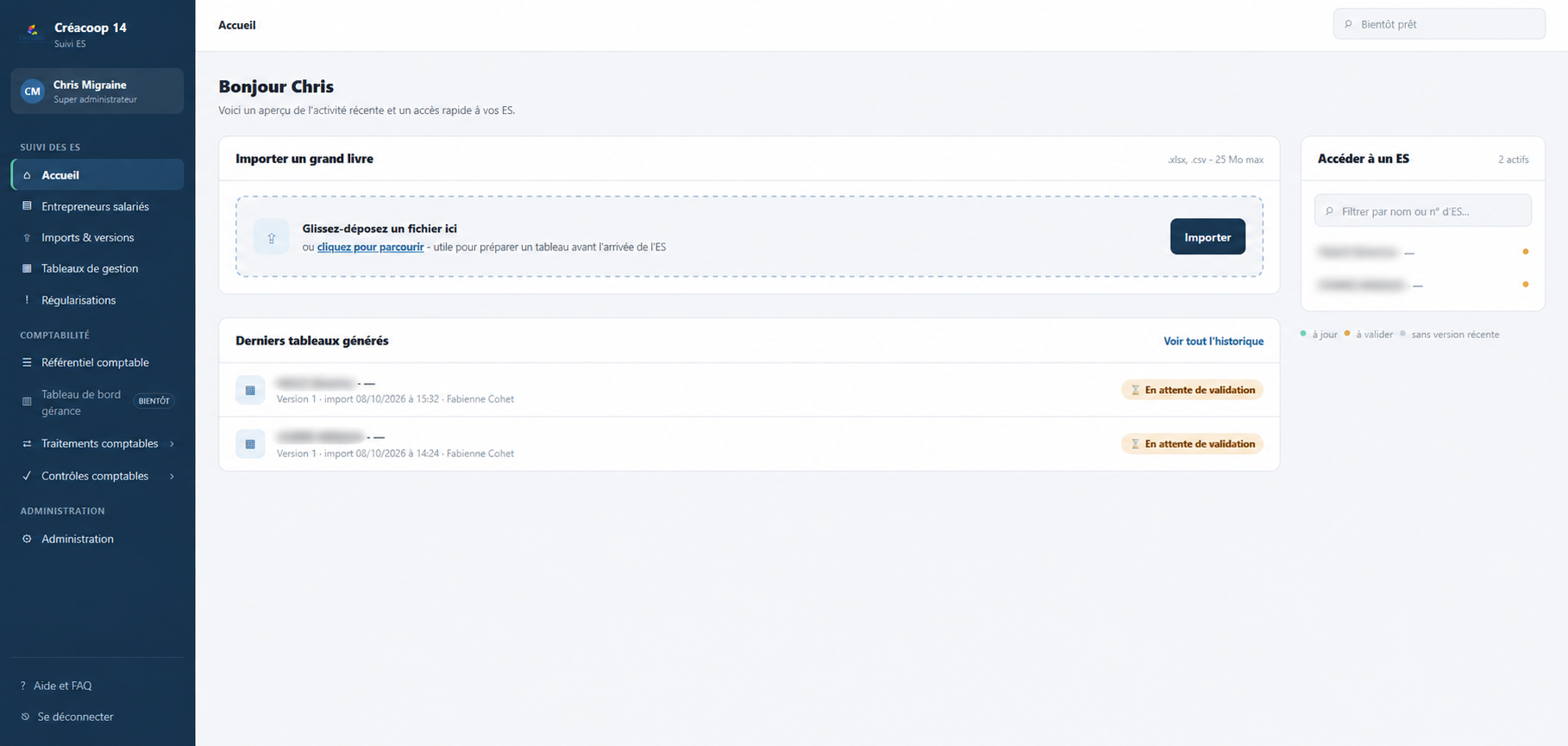
Task: Click the Se déconnecter logout icon
Action: point(25,717)
